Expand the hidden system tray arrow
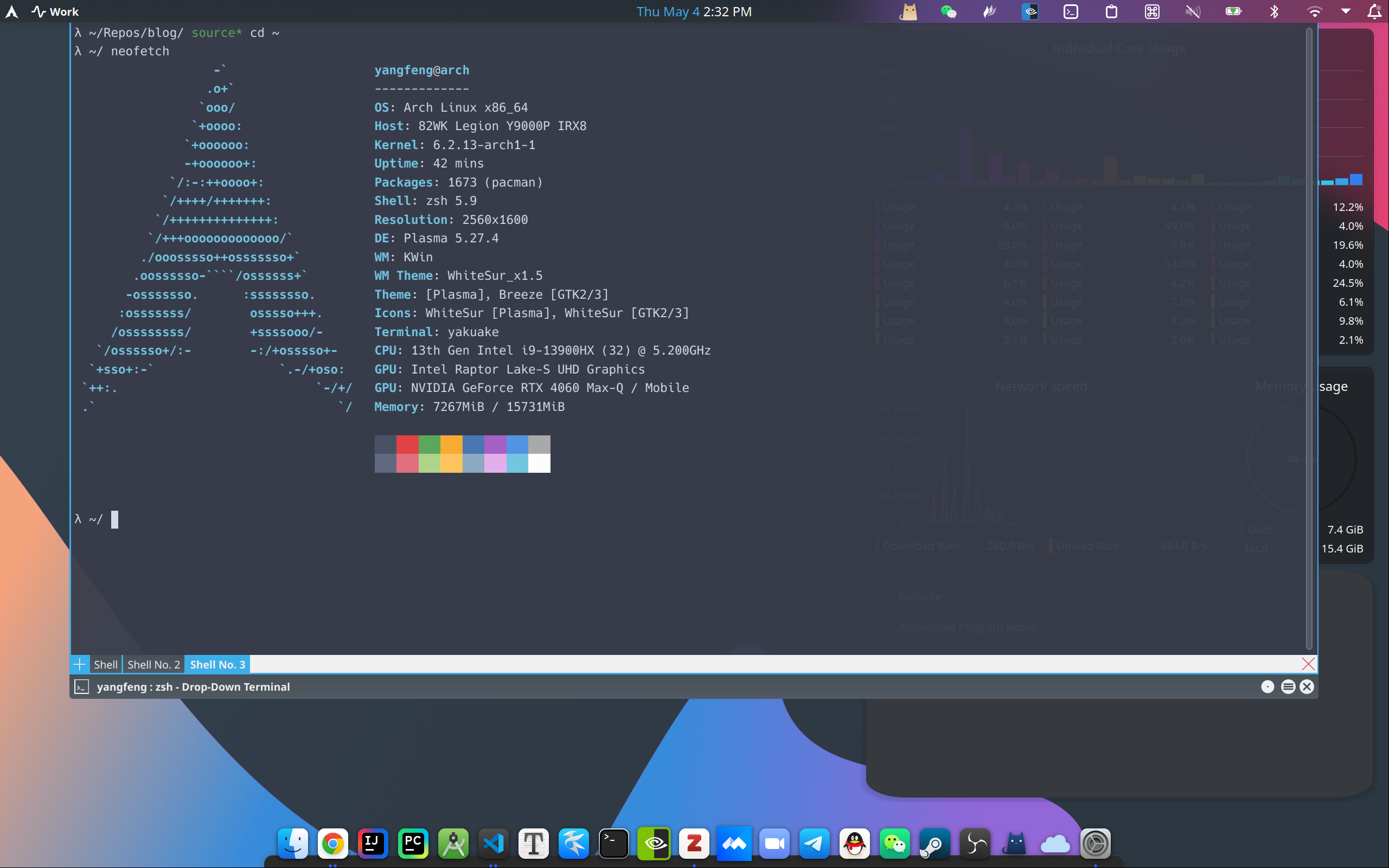The height and width of the screenshot is (868, 1389). pos(1346,11)
